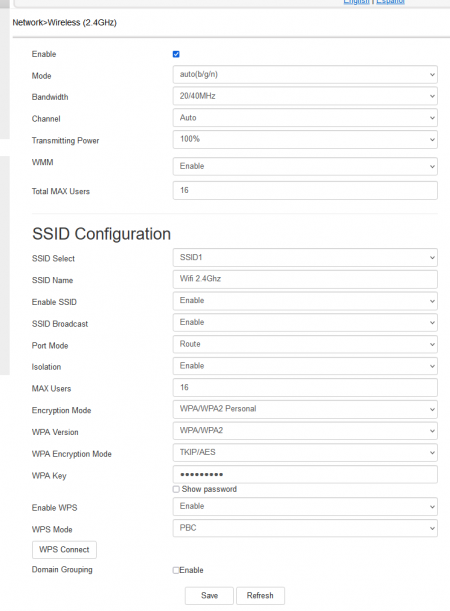Open the Port Mode dropdown showing Route

pos(305,344)
